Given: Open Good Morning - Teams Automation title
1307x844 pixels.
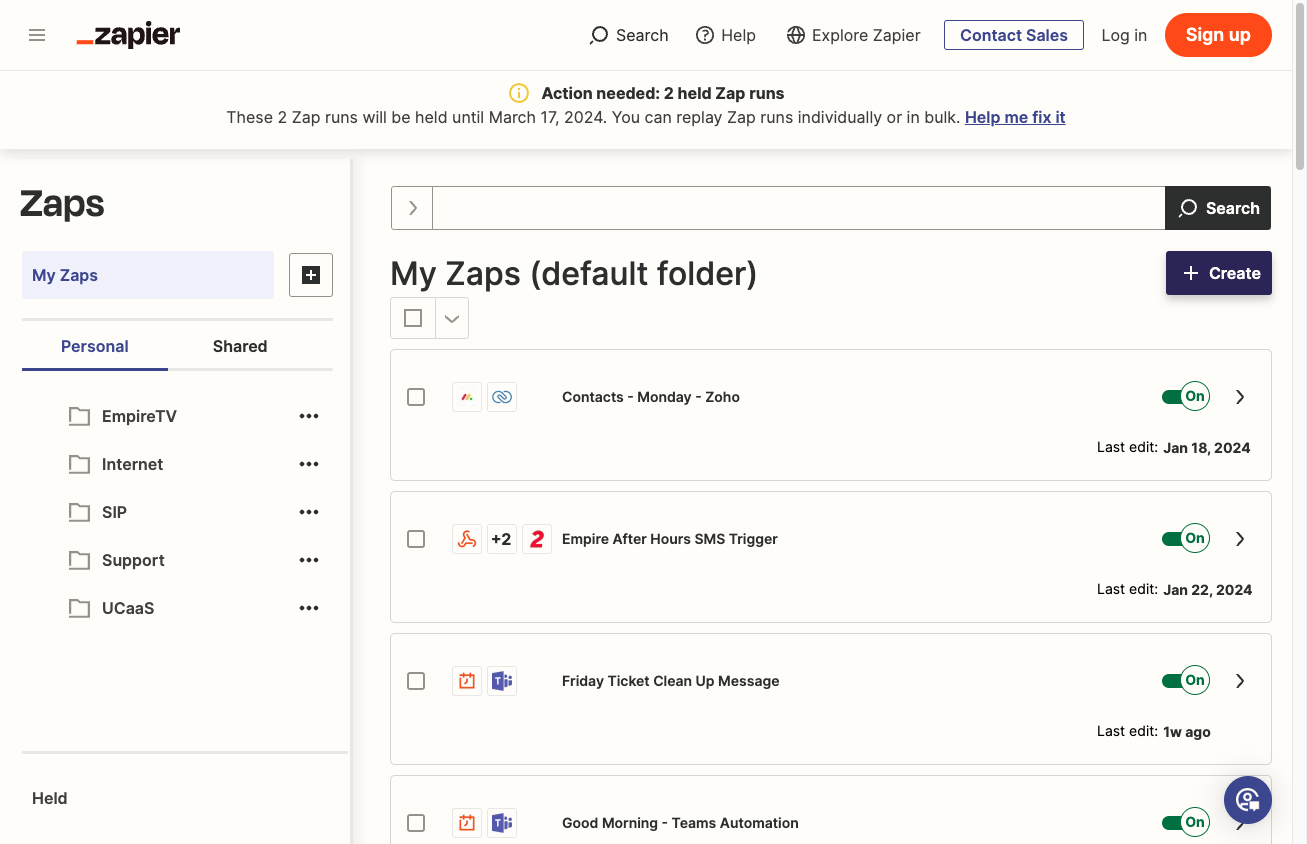Looking at the screenshot, I should coord(680,823).
